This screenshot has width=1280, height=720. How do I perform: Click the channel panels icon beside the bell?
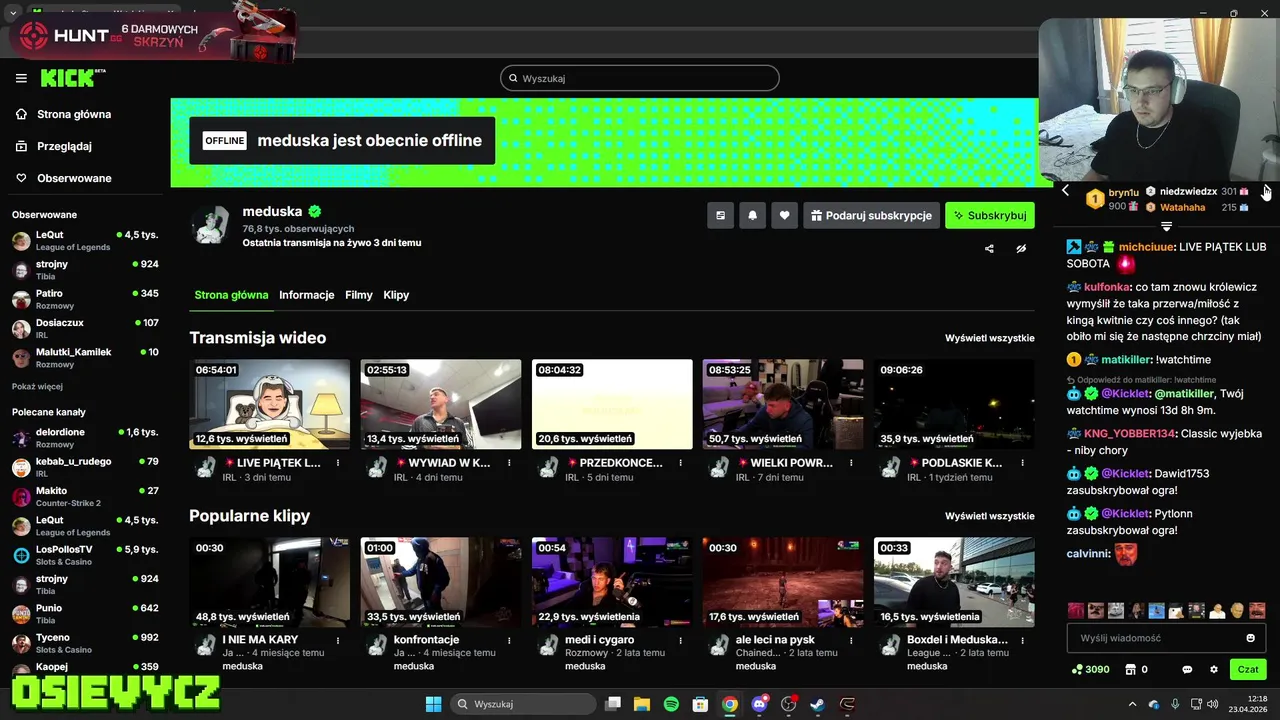[720, 215]
